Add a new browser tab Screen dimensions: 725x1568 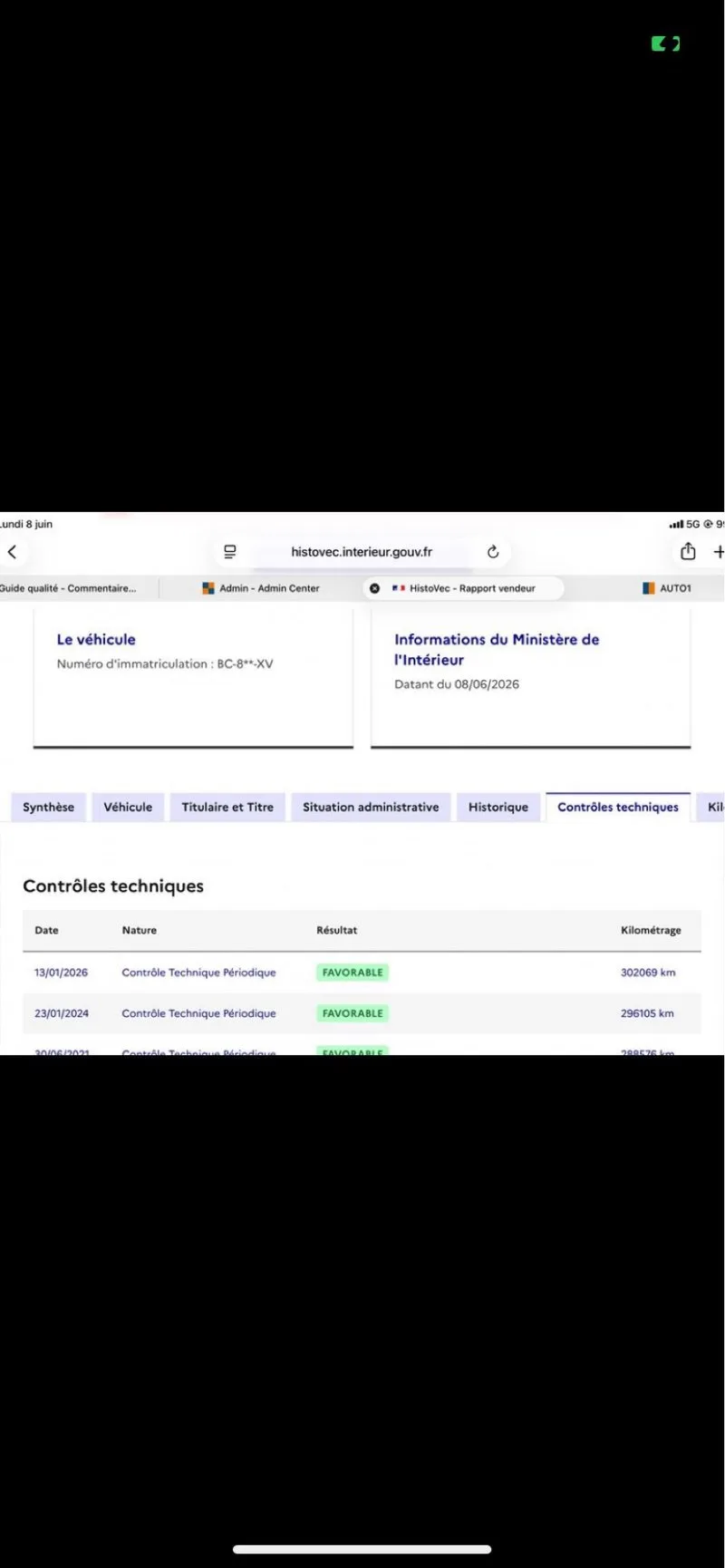coord(719,551)
